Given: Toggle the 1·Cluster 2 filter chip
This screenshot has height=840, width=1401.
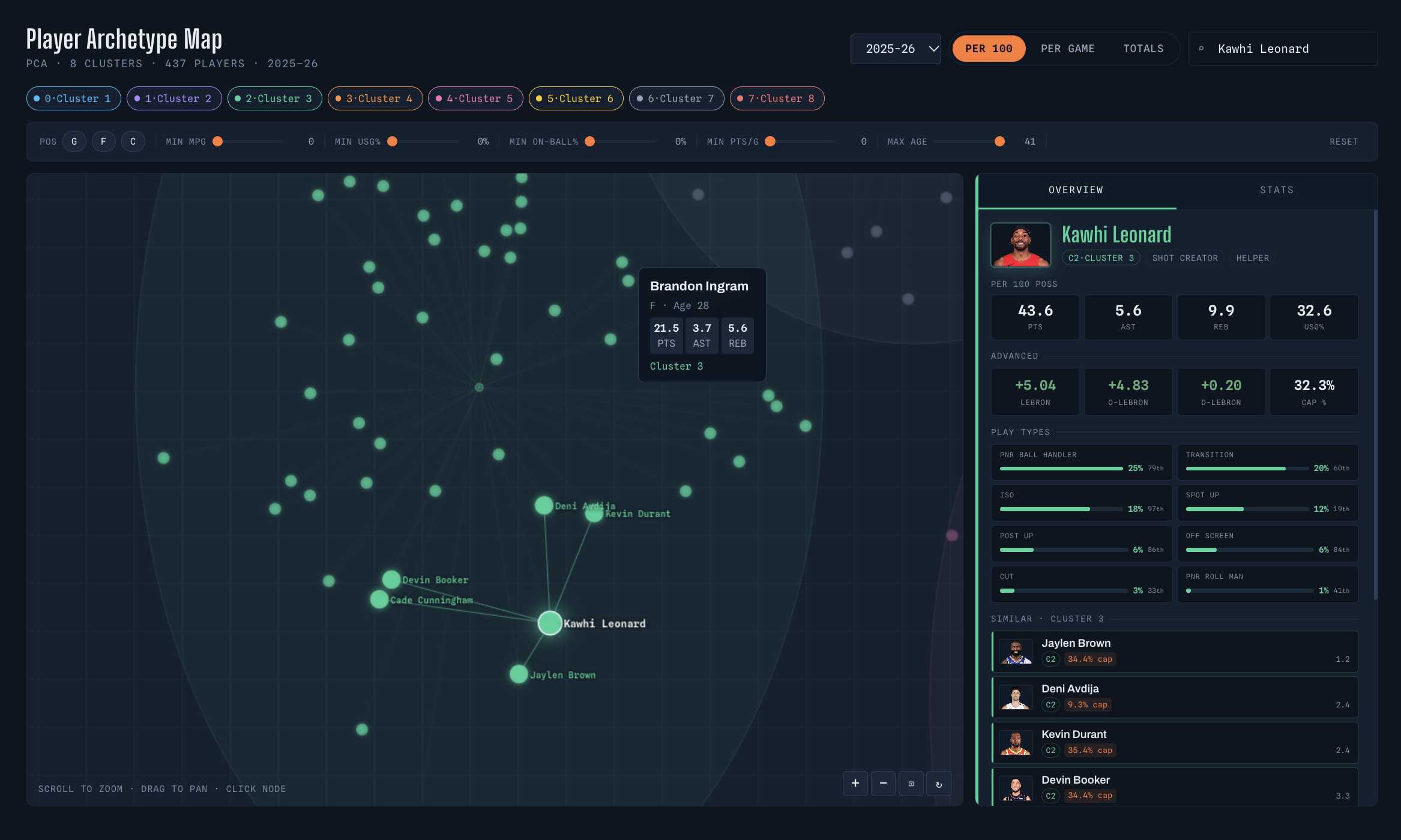Looking at the screenshot, I should point(174,98).
